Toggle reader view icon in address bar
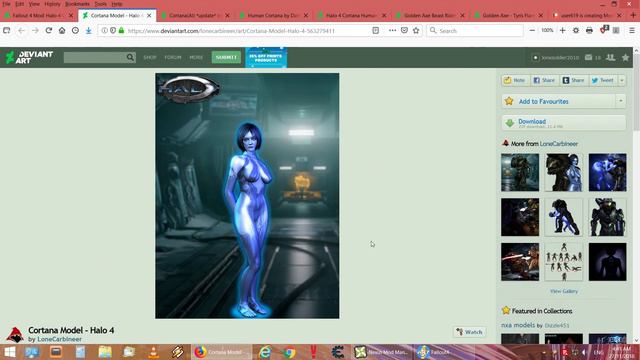Image resolution: width=640 pixels, height=360 pixels. pos(376,31)
